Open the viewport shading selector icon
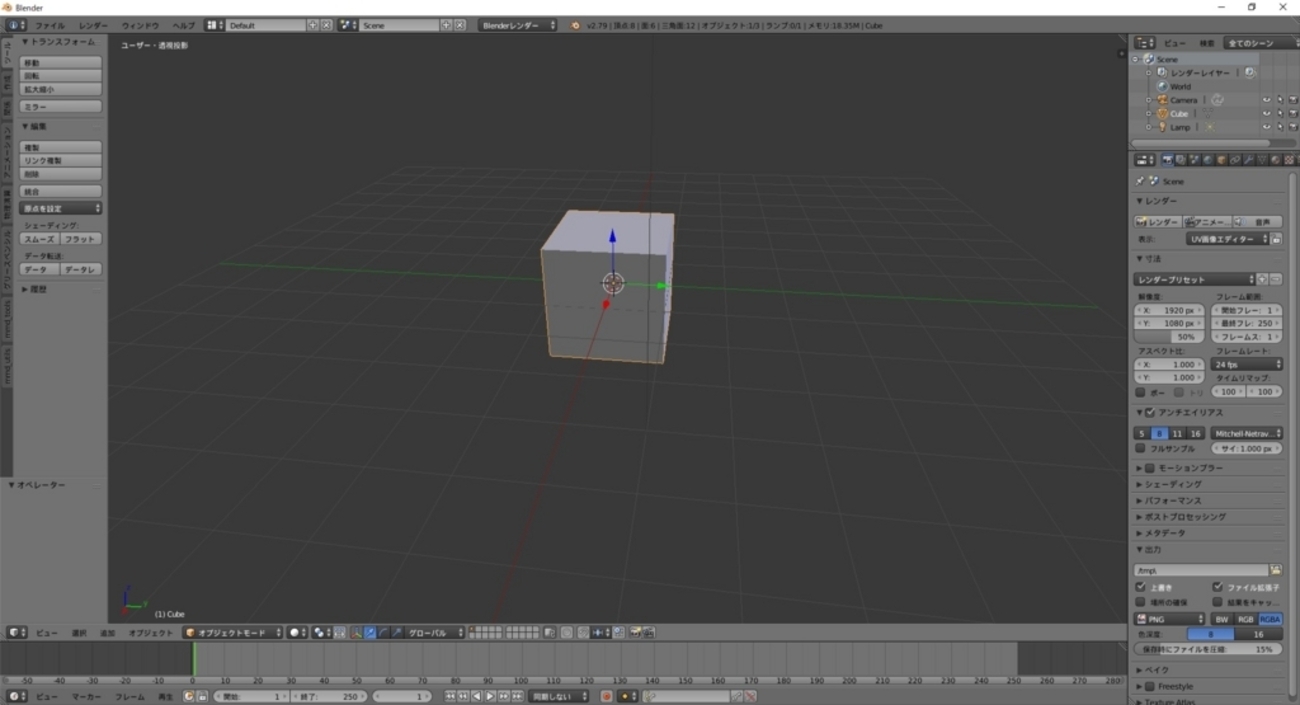1300x705 pixels. pyautogui.click(x=298, y=633)
